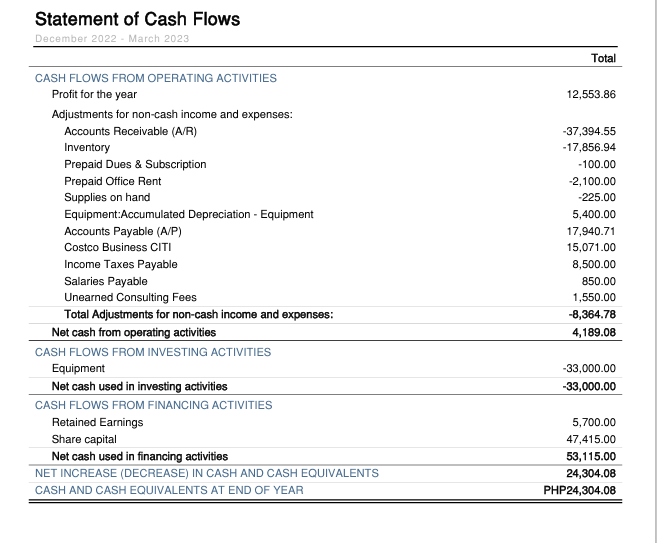Click 'Total Adjustments for non-cash income and expenses:'
This screenshot has width=657, height=543.
tap(199, 314)
